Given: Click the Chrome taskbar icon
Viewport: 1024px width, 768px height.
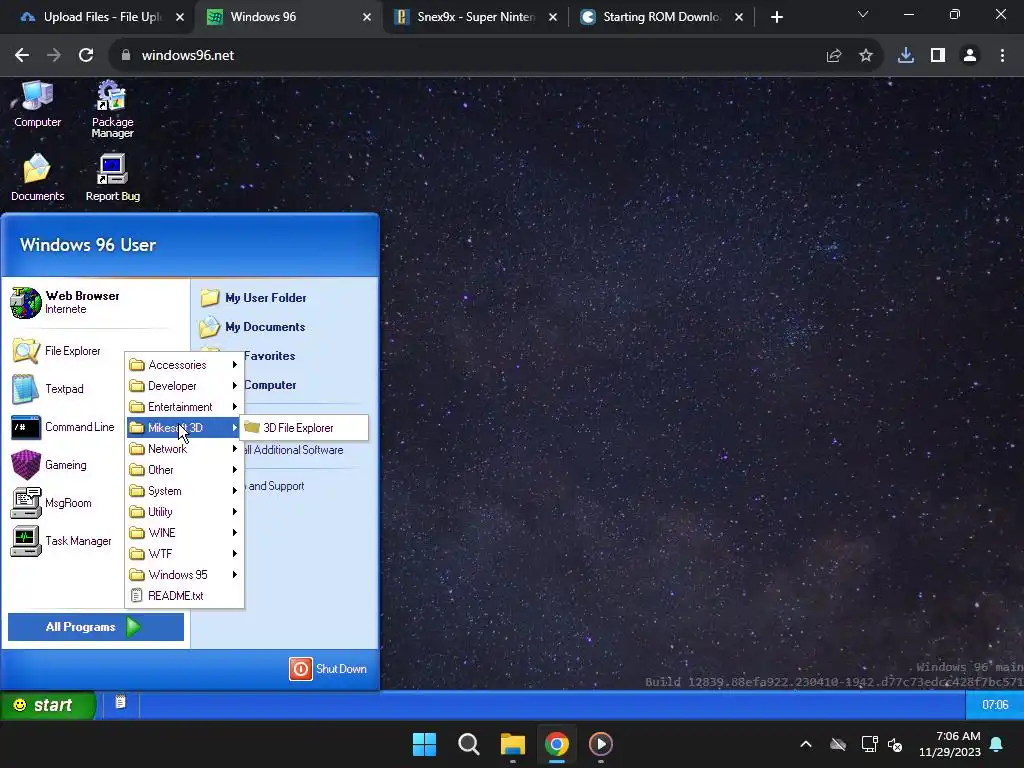Looking at the screenshot, I should point(556,744).
